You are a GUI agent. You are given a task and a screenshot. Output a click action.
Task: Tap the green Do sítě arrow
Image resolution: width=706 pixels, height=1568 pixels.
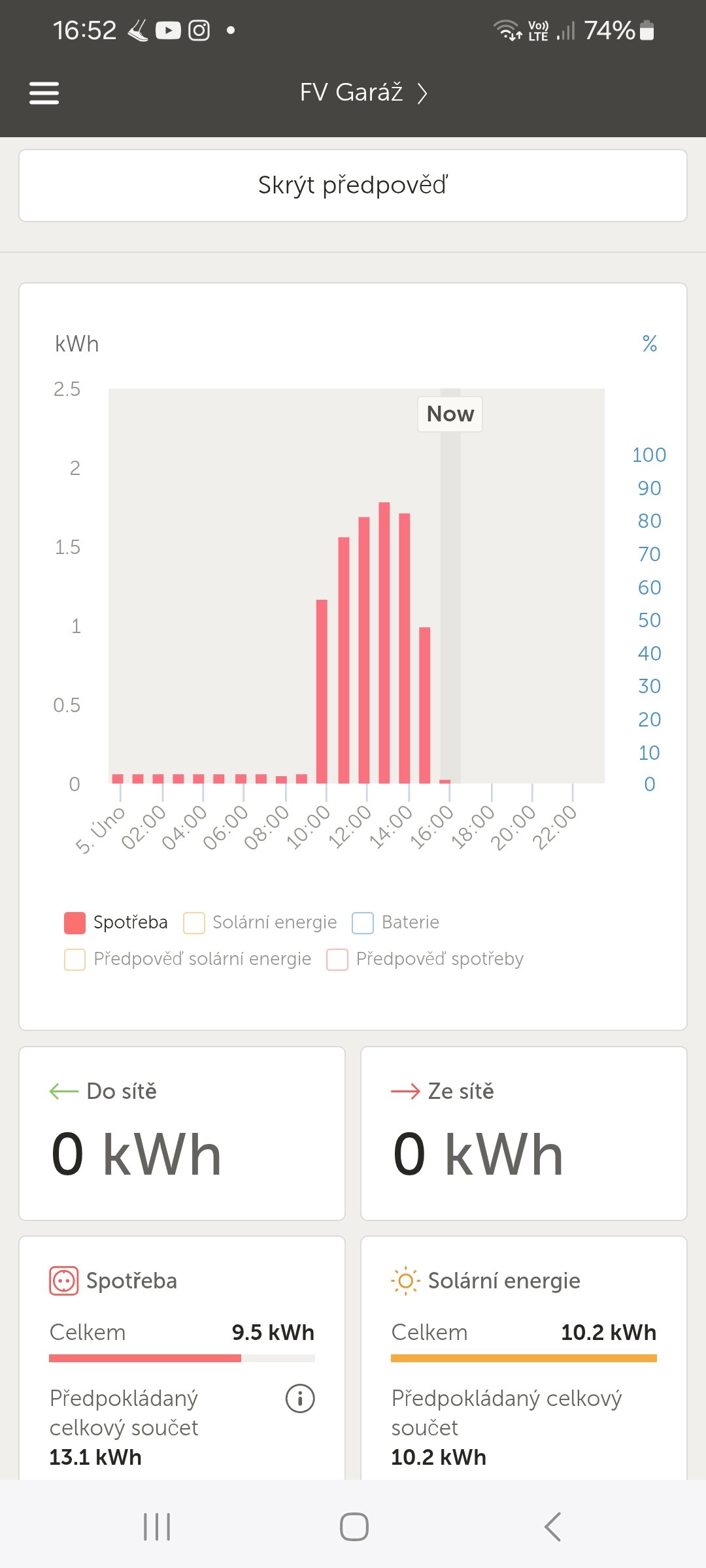pos(63,1091)
